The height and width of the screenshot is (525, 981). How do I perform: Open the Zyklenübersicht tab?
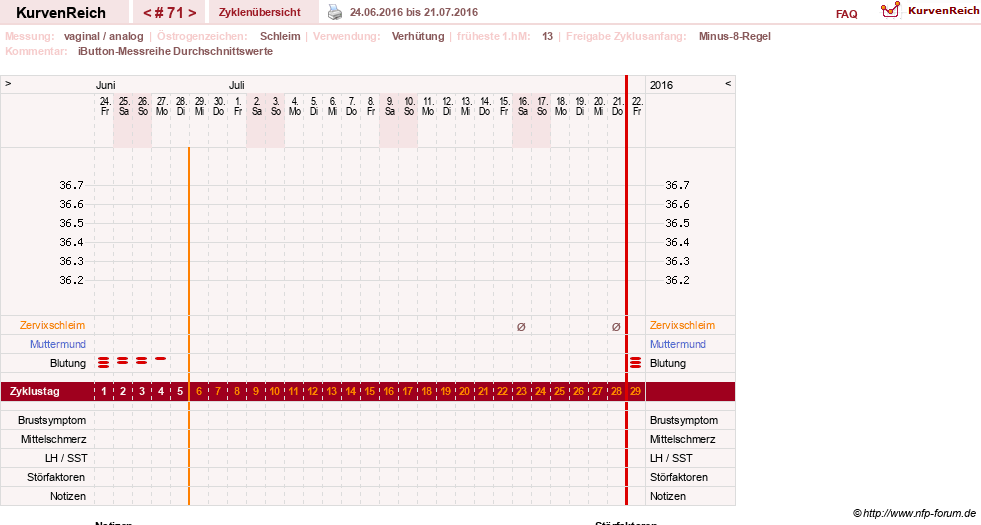coord(260,12)
